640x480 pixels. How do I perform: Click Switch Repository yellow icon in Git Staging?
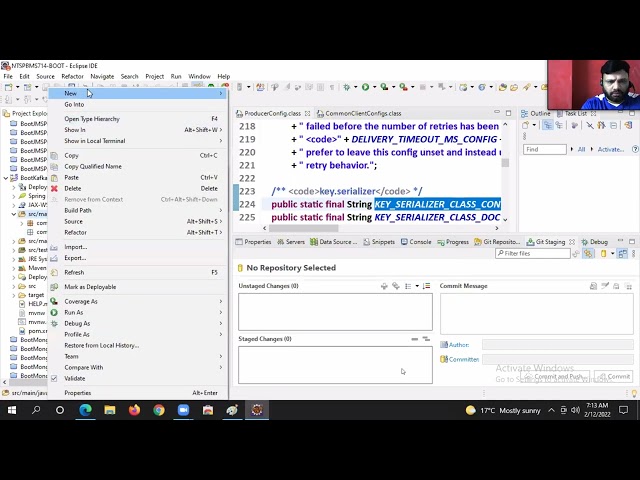tap(604, 253)
